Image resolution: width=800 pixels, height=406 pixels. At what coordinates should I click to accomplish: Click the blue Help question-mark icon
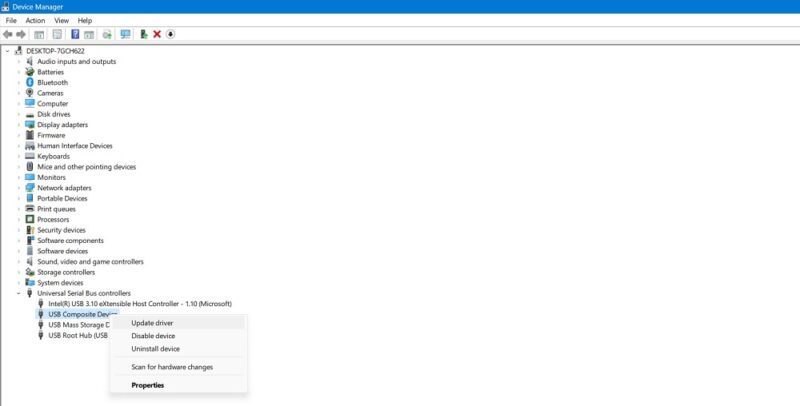tap(75, 34)
